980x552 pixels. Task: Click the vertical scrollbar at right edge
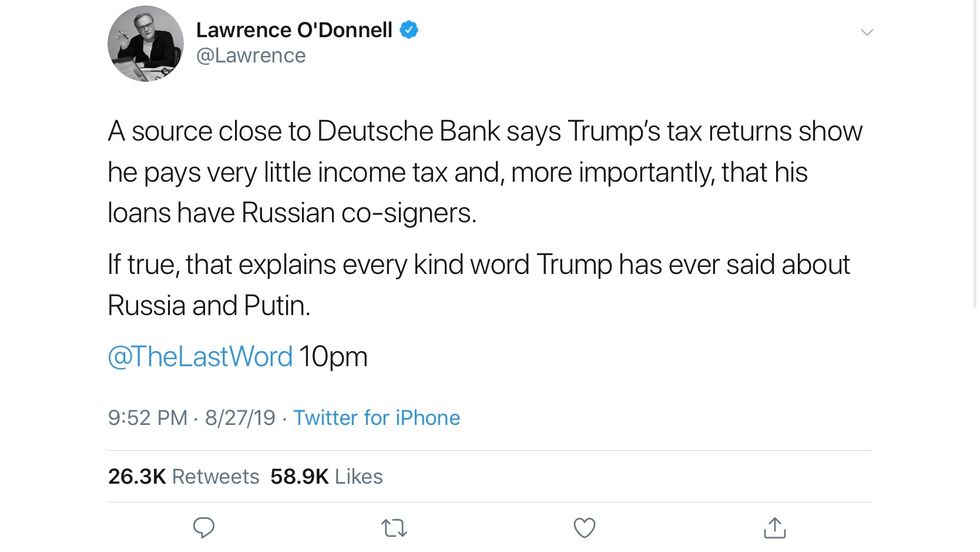[975, 150]
